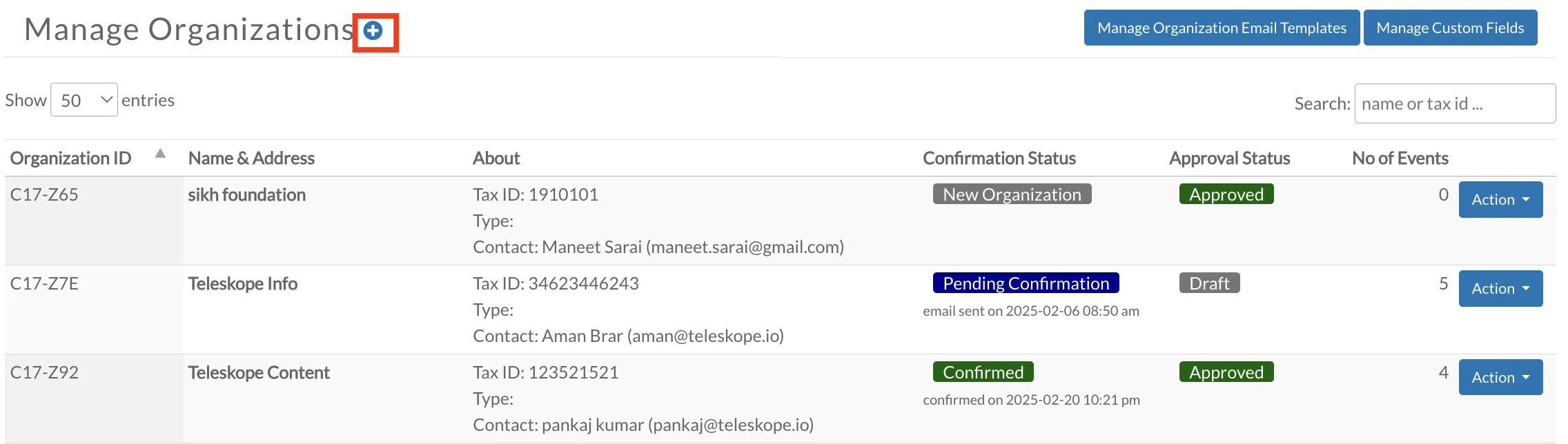
Task: Click the Draft approval badge
Action: pyautogui.click(x=1209, y=283)
